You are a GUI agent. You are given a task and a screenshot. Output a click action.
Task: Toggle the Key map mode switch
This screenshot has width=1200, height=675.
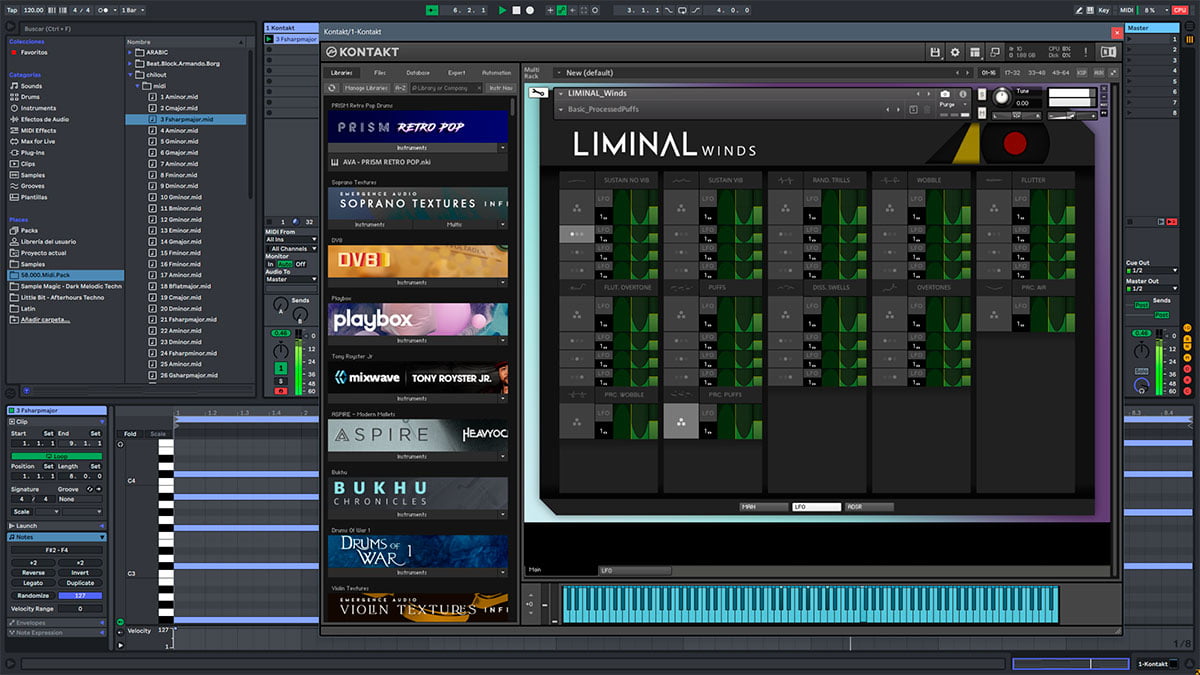pos(1103,10)
